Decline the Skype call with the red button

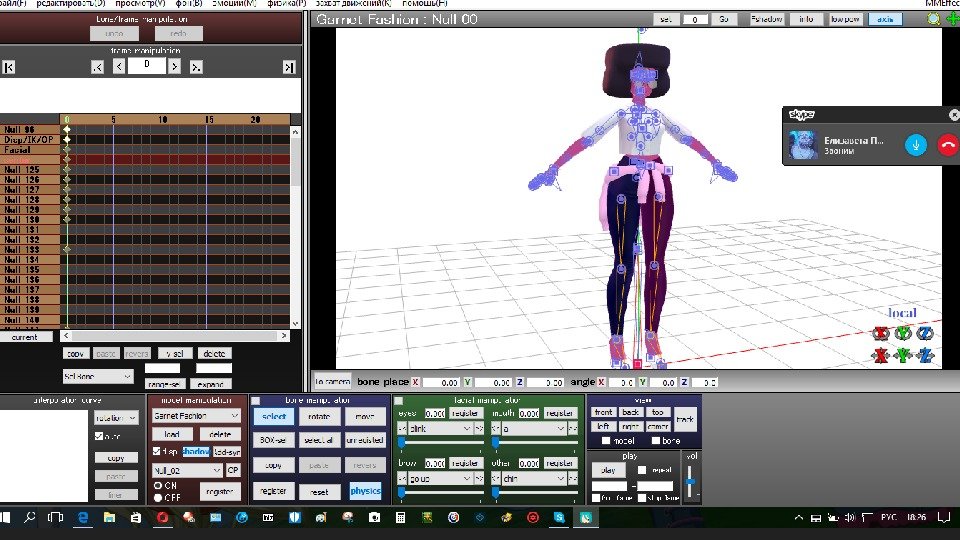[948, 145]
